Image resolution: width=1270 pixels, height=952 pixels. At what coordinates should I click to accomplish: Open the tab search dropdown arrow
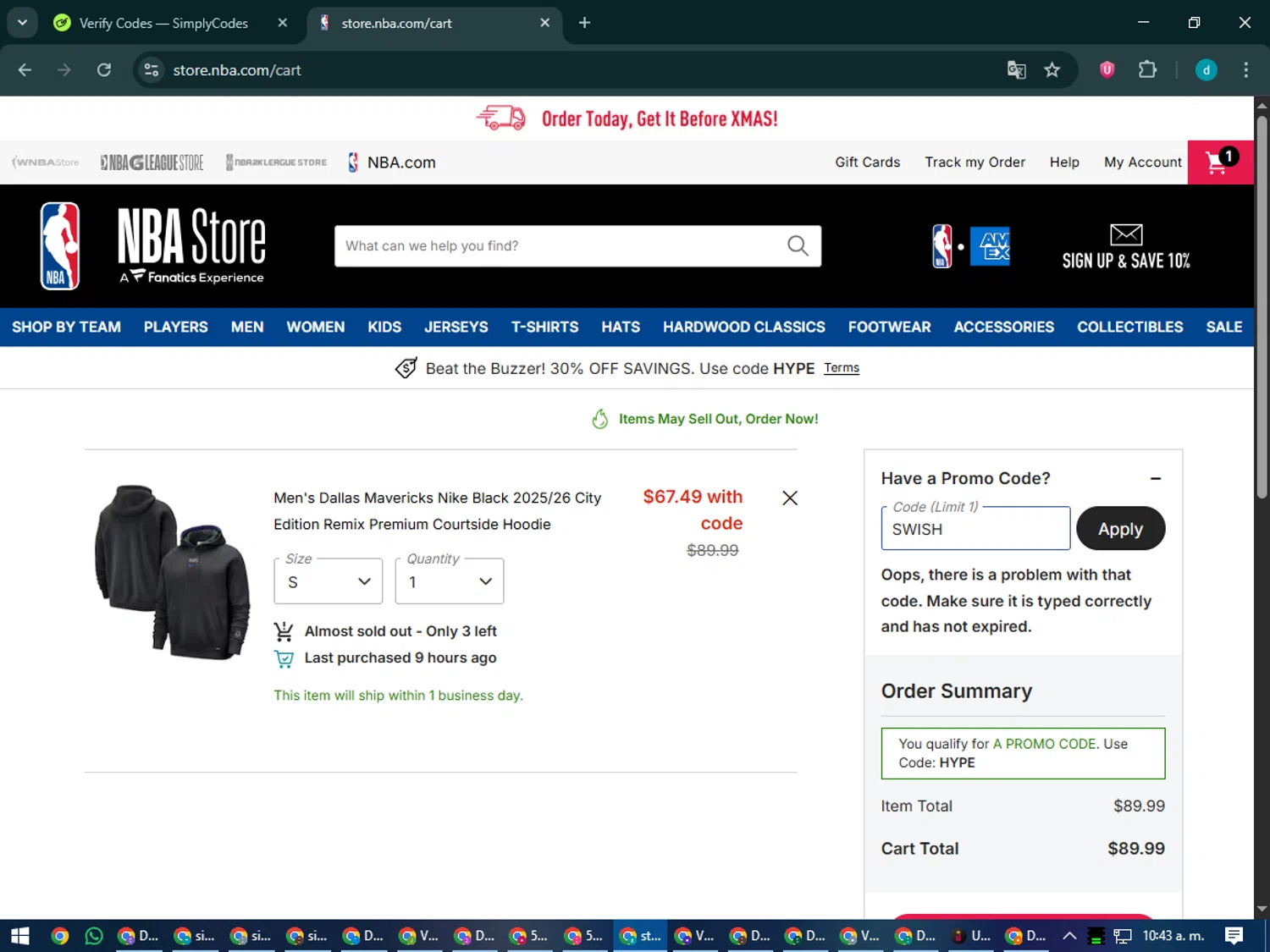pyautogui.click(x=22, y=23)
